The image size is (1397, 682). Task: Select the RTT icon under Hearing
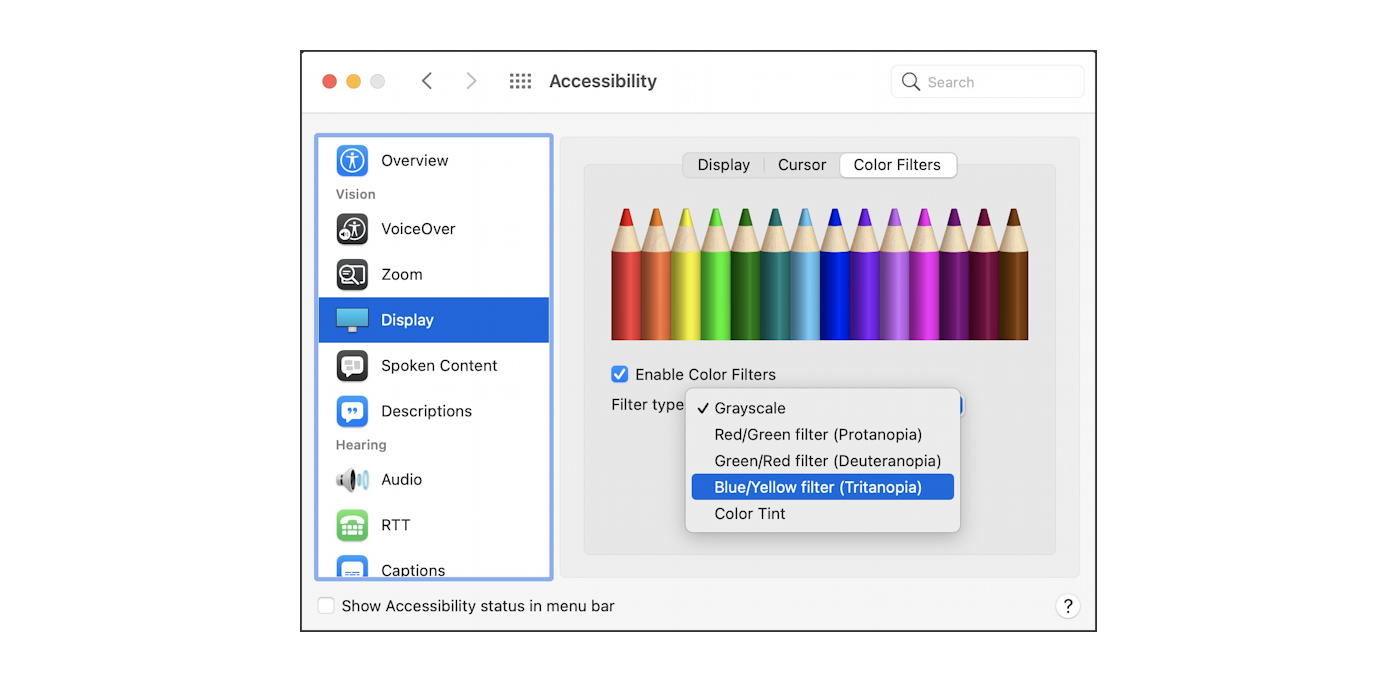tap(351, 525)
